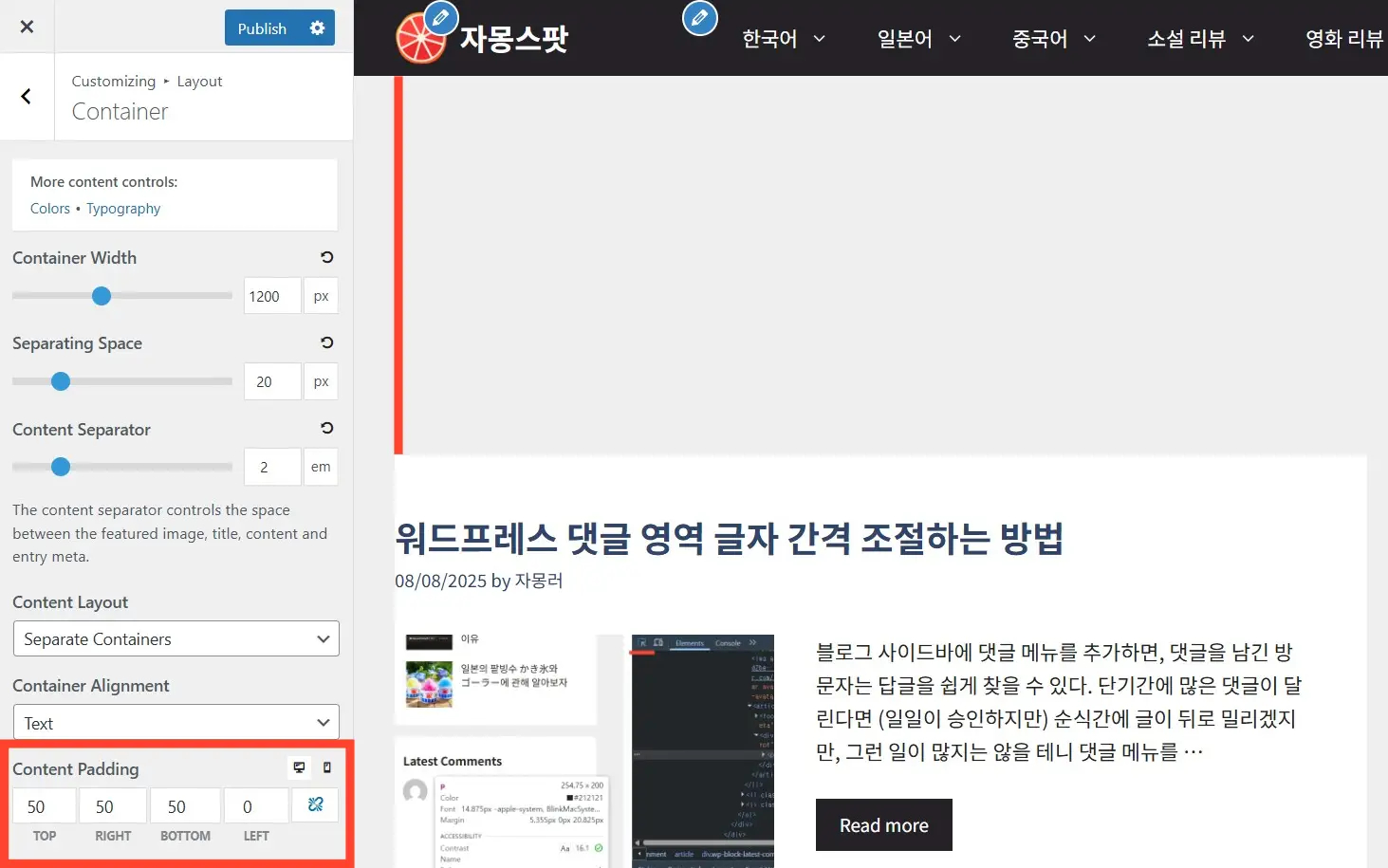Go back using the left chevron arrow
The width and height of the screenshot is (1388, 868).
click(x=27, y=97)
